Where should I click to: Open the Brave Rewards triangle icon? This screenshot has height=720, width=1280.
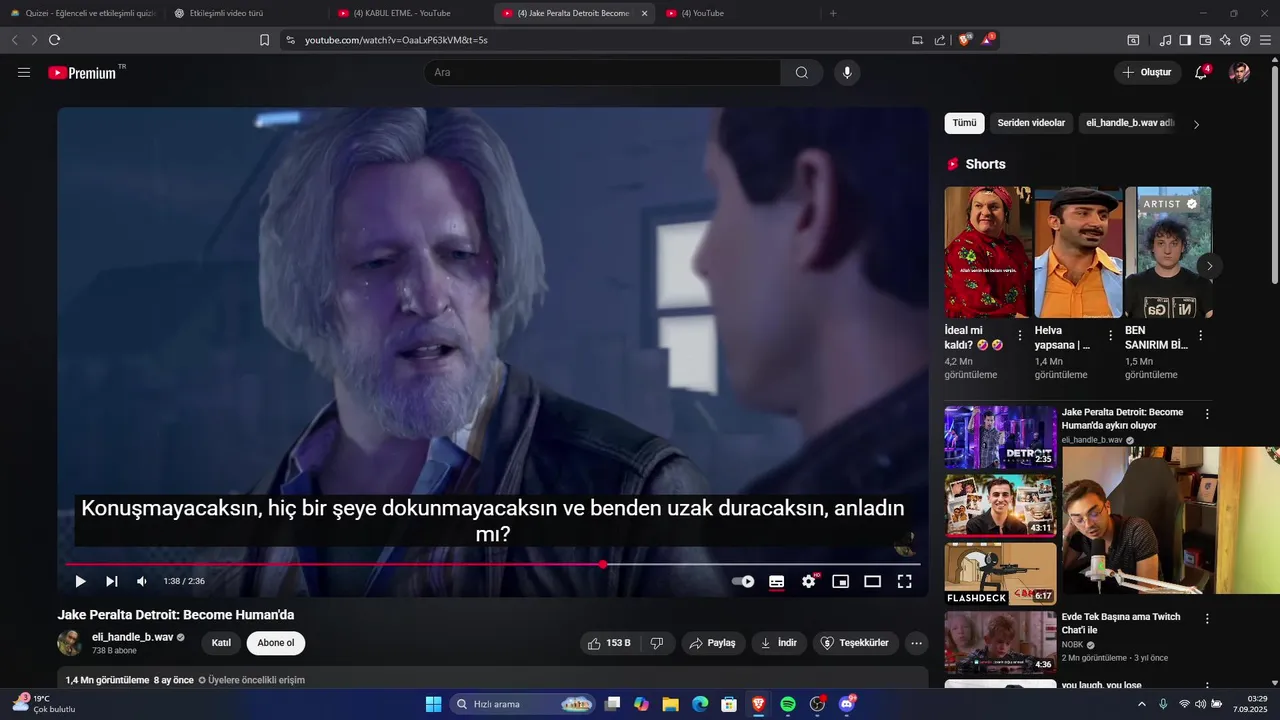[988, 40]
